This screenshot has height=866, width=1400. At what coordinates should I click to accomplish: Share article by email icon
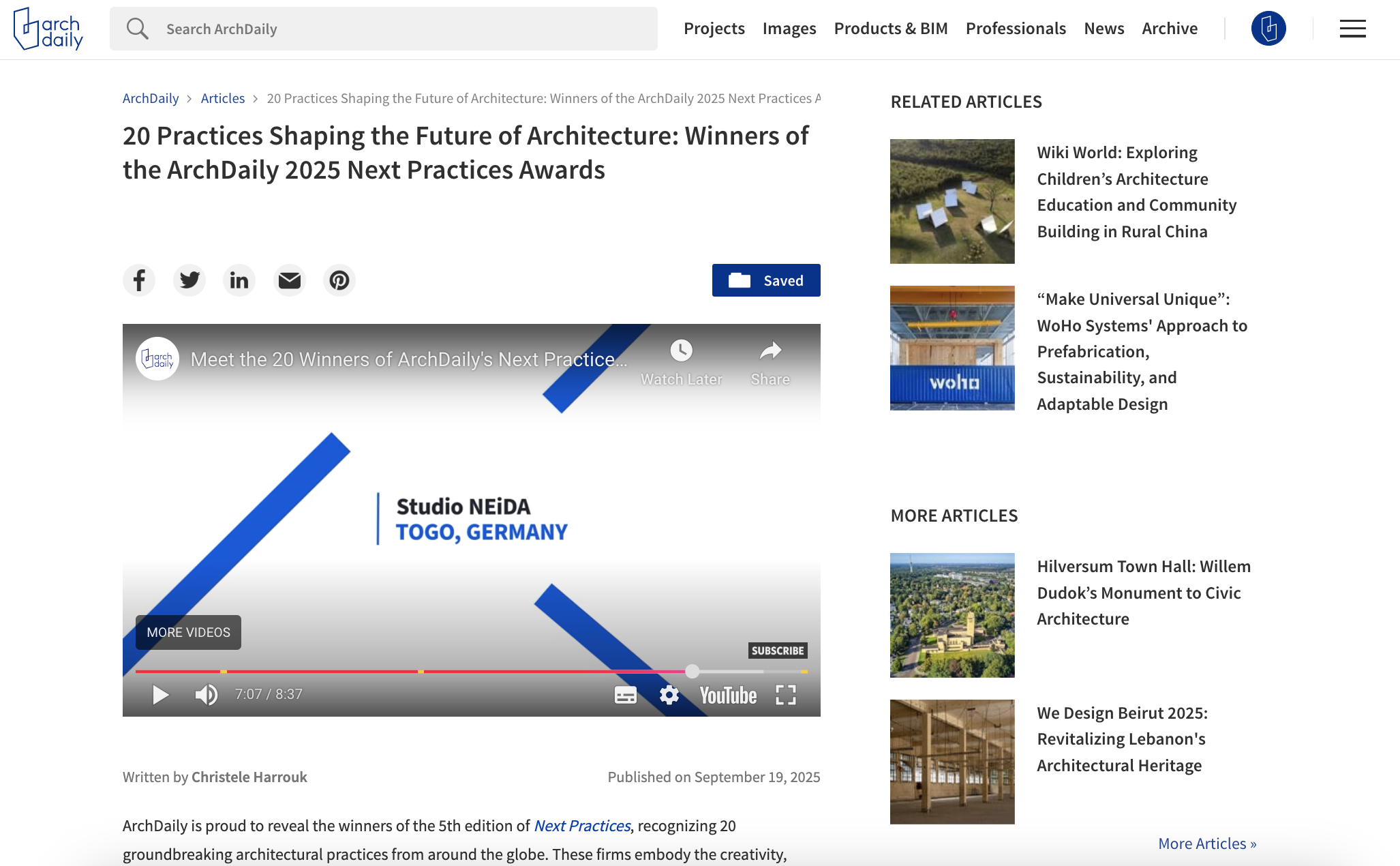point(290,280)
